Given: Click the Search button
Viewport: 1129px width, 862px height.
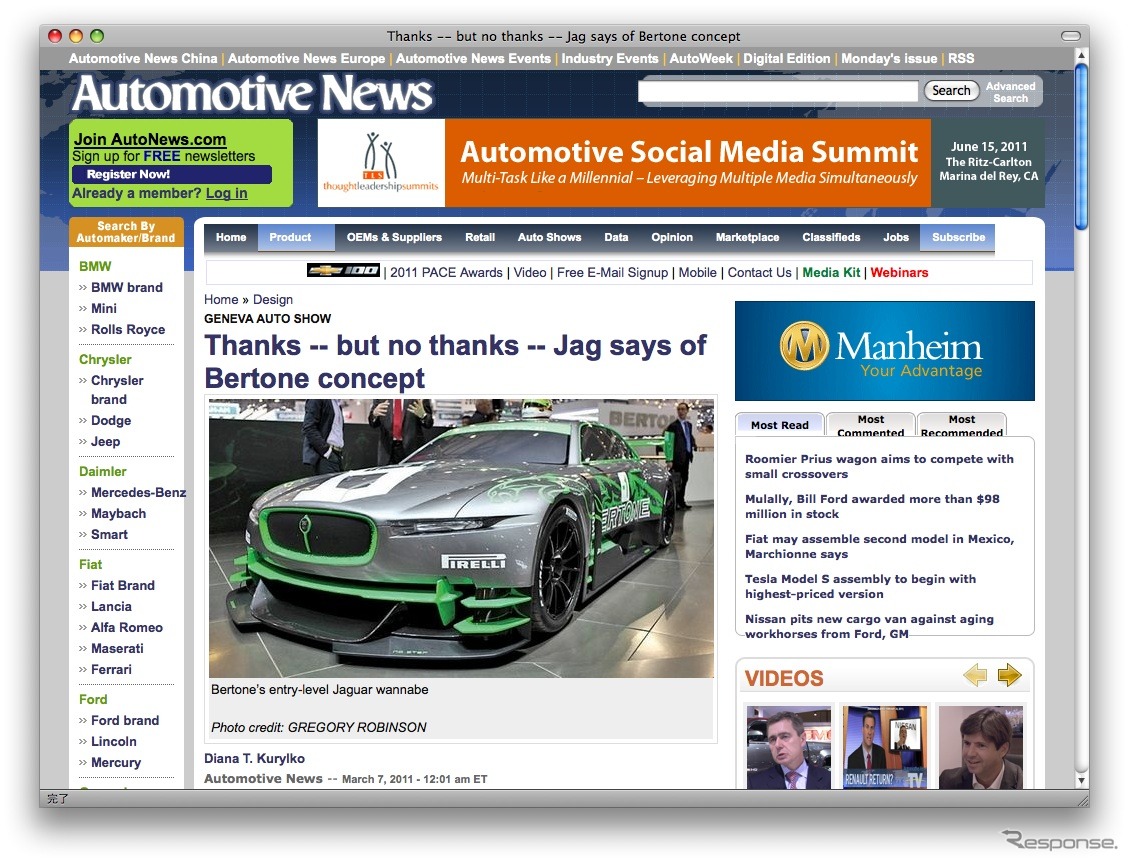Looking at the screenshot, I should 950,91.
